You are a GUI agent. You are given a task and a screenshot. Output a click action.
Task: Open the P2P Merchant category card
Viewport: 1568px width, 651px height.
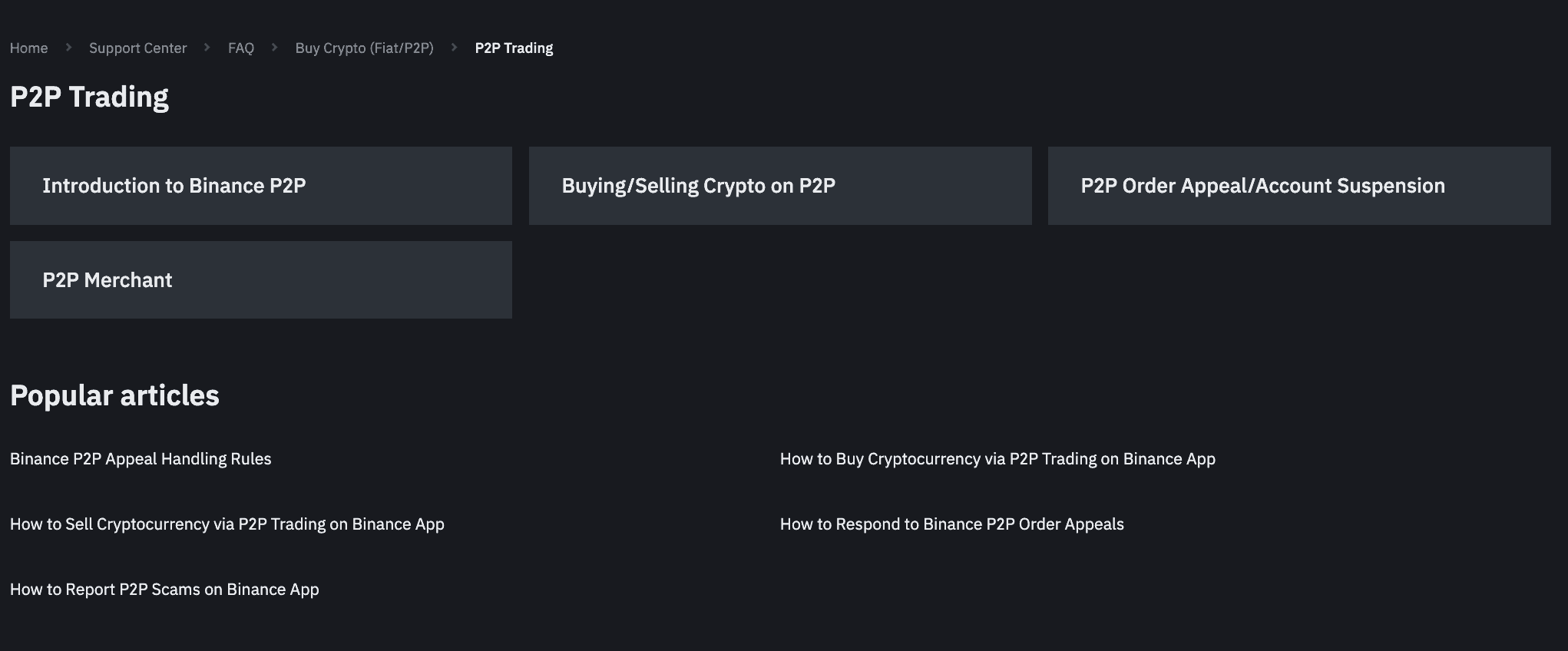click(260, 280)
